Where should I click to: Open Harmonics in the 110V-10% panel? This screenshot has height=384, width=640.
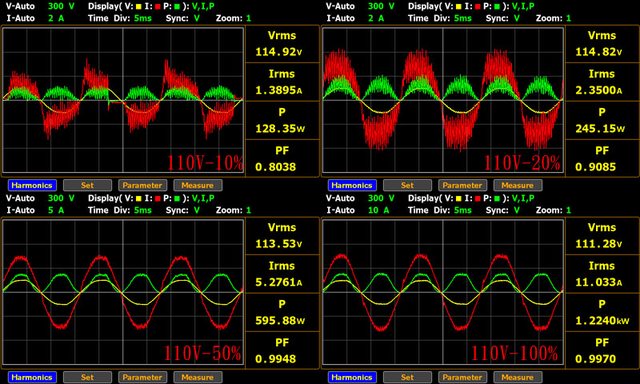[x=32, y=185]
